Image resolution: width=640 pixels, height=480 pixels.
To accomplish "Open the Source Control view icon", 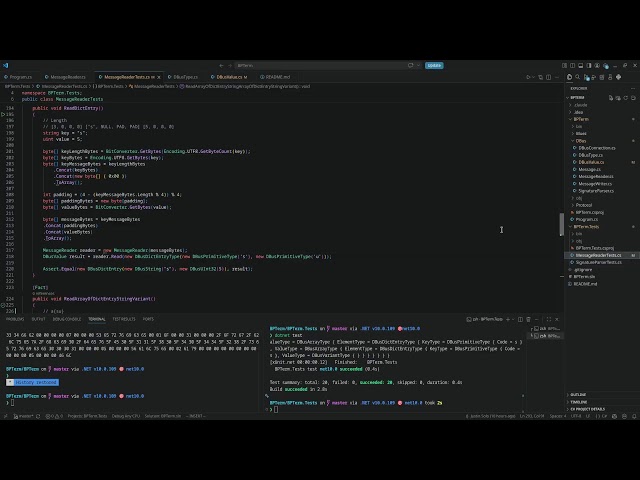I will pos(586,77).
